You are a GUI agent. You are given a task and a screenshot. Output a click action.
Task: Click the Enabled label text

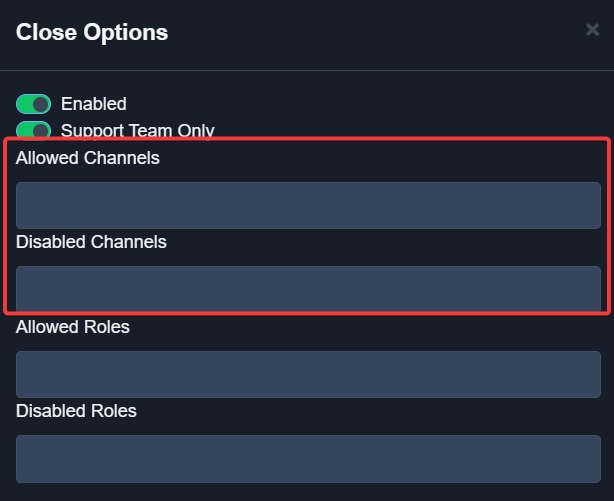pos(94,104)
